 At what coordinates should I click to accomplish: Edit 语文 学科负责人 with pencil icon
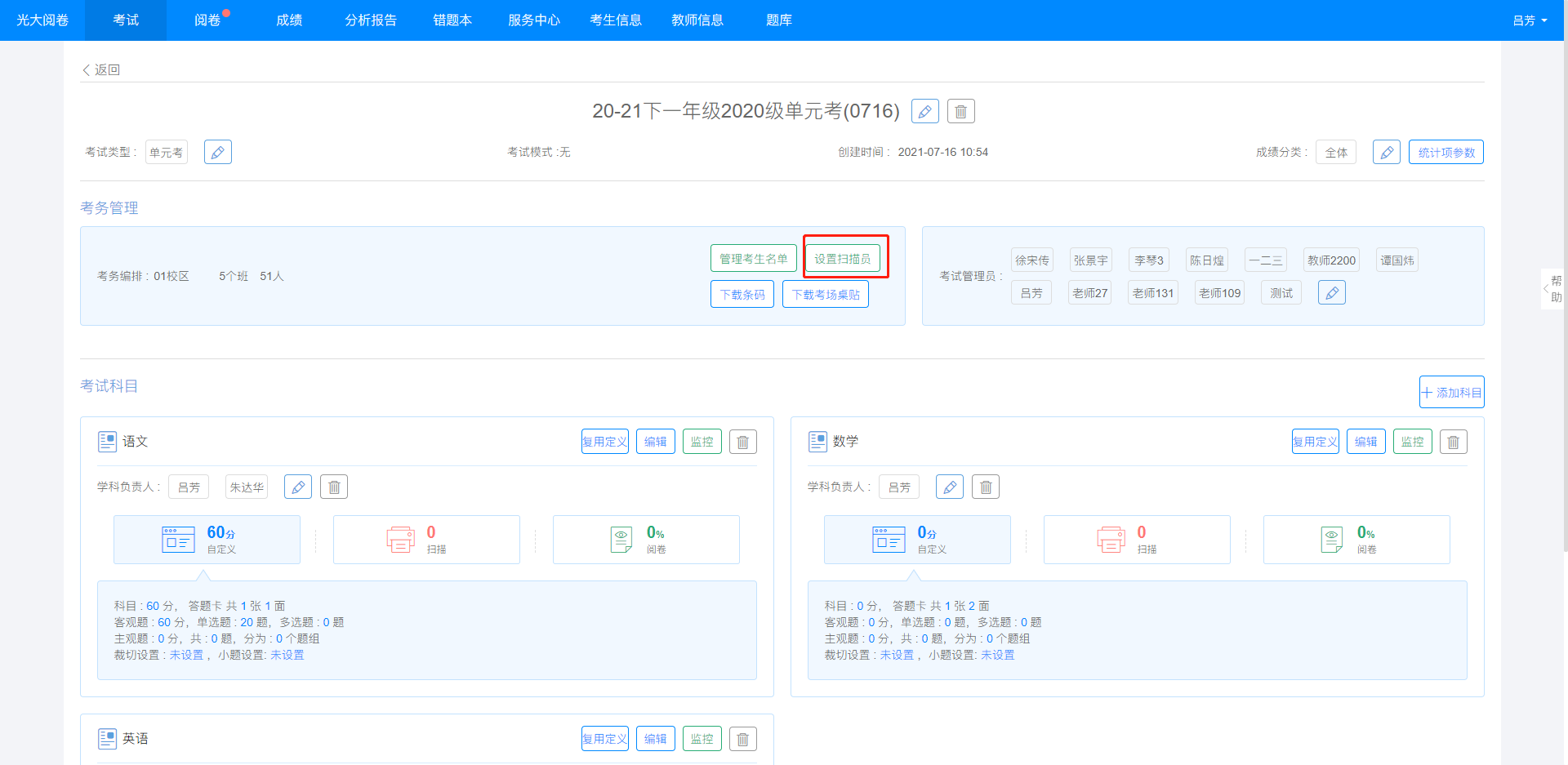(x=297, y=487)
